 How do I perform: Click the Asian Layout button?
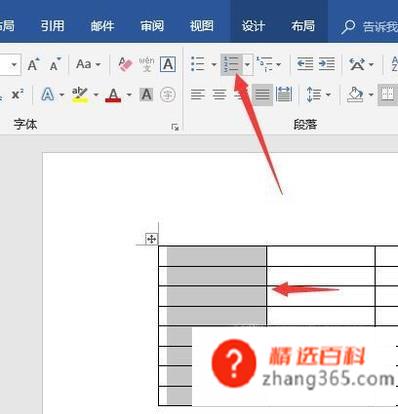(357, 64)
